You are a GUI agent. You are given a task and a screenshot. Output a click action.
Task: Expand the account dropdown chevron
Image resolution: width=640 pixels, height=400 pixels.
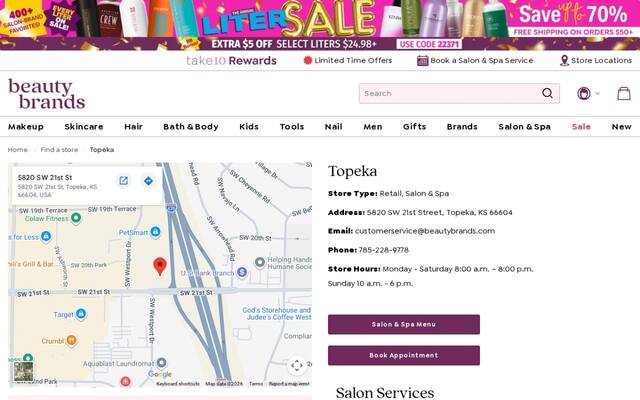[x=598, y=93]
